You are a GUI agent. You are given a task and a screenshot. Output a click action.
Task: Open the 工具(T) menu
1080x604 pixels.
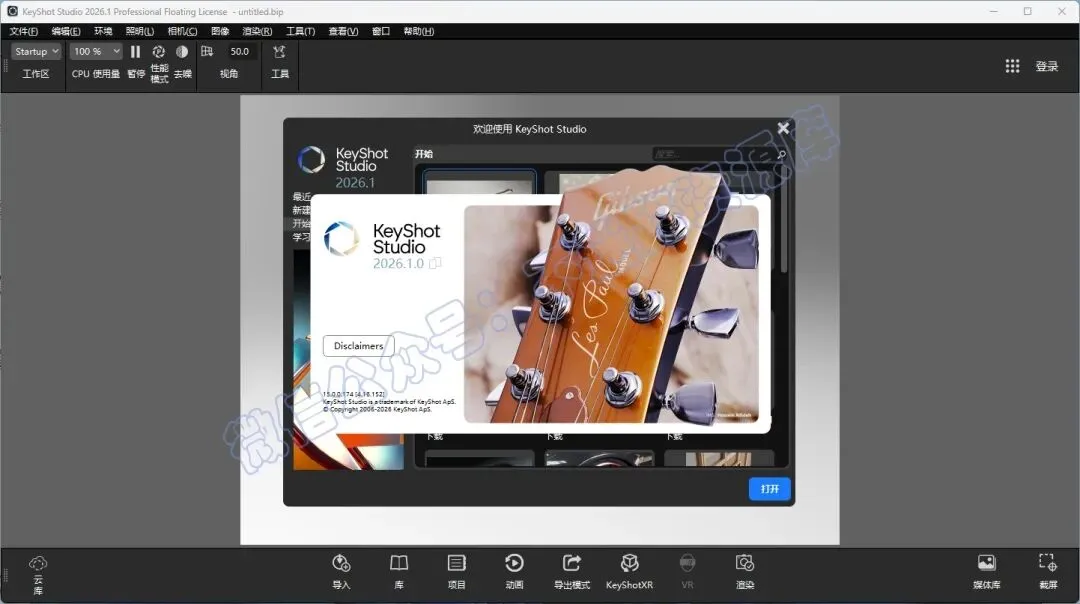point(300,31)
